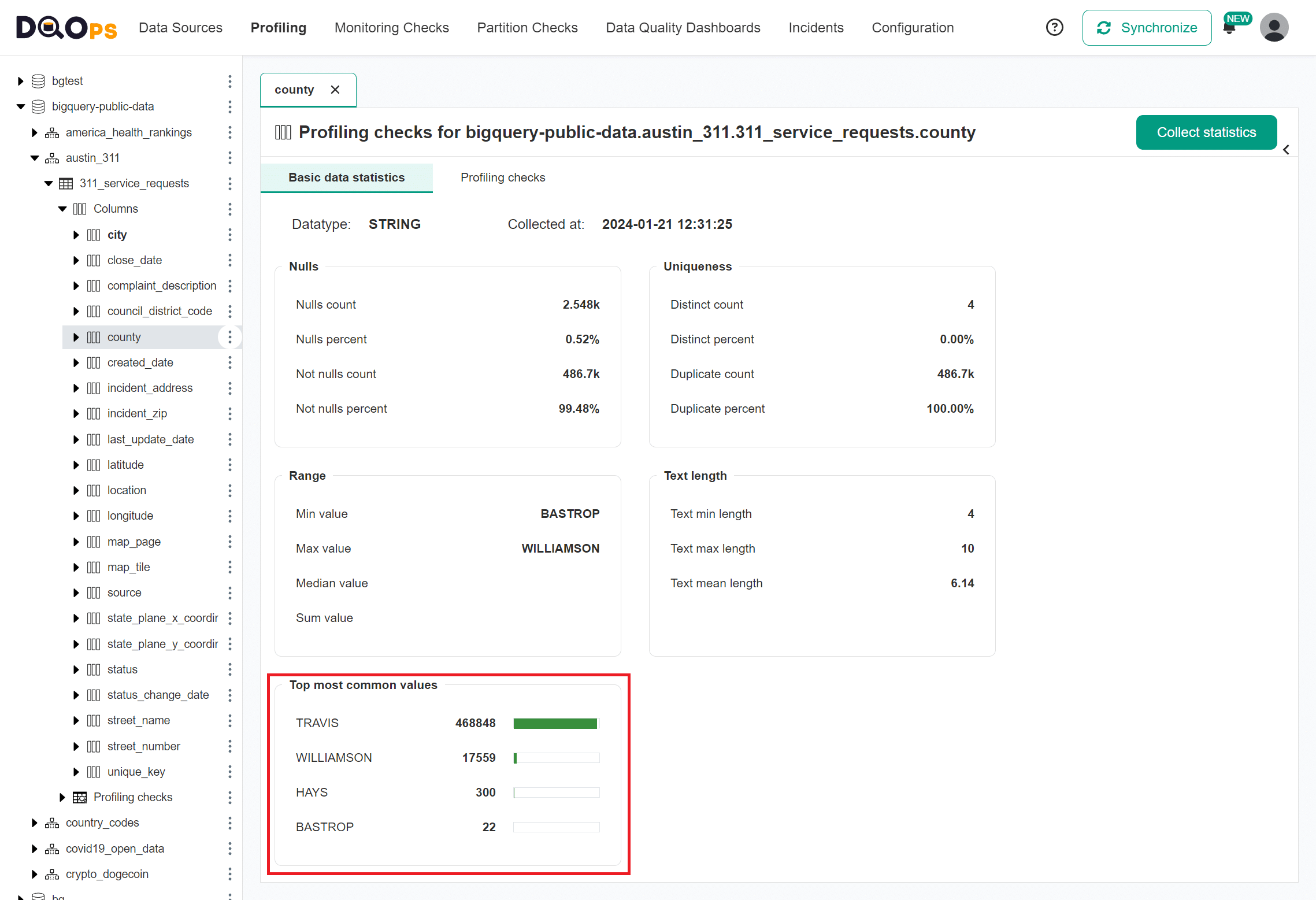This screenshot has height=900, width=1316.
Task: Expand the america_health_rankings schema
Action: (x=35, y=132)
